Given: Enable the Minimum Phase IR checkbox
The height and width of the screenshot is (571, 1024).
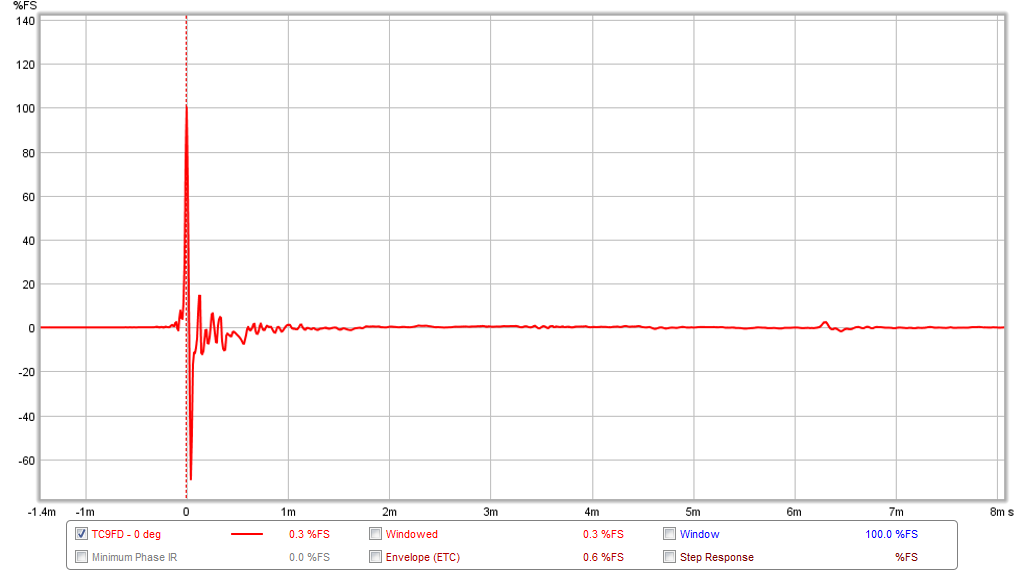Looking at the screenshot, I should pyautogui.click(x=82, y=557).
